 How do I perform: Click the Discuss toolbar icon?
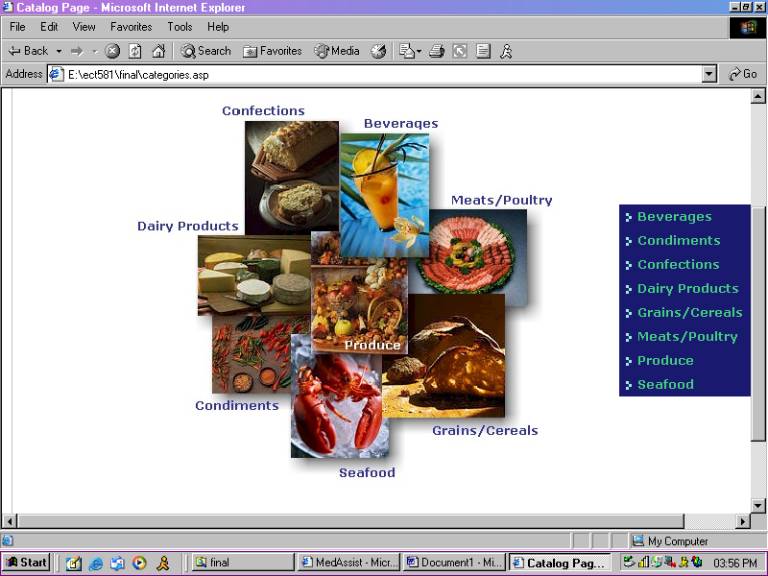483,51
